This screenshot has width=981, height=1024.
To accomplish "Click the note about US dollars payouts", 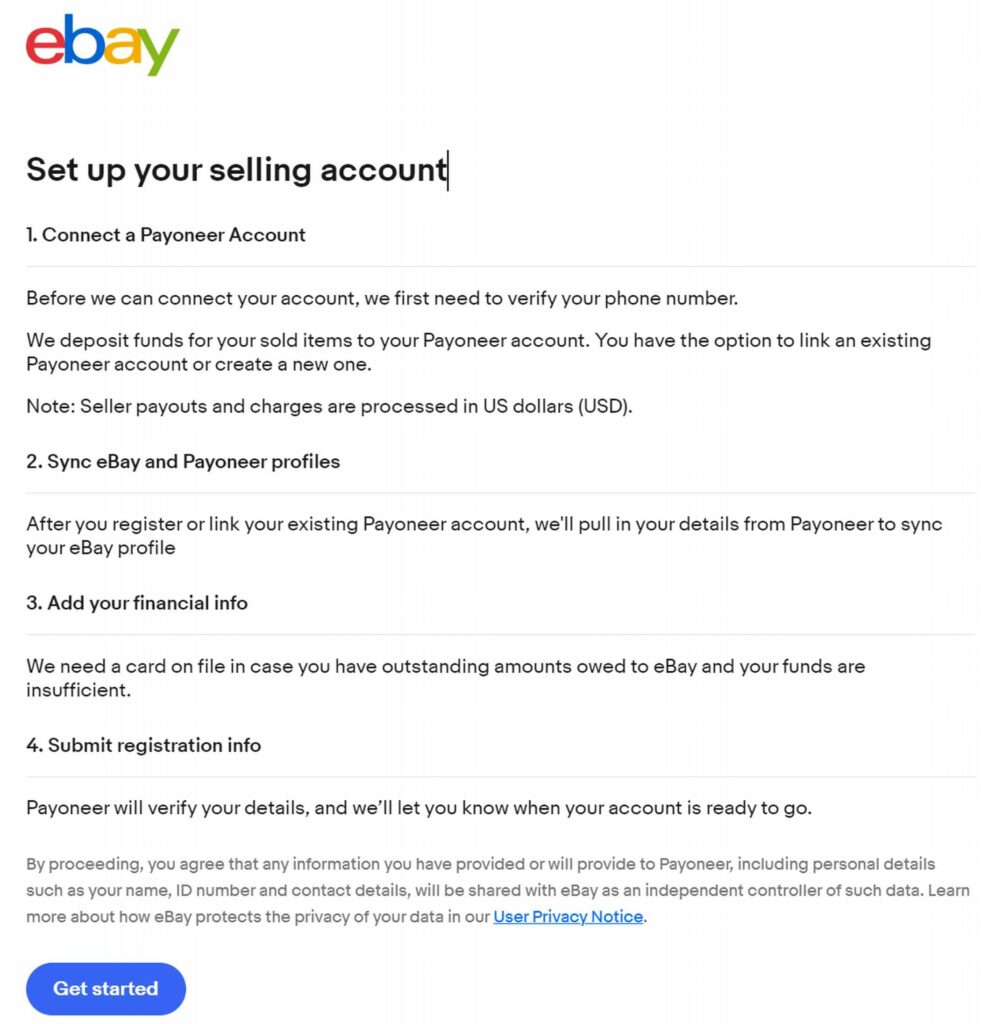I will point(329,407).
